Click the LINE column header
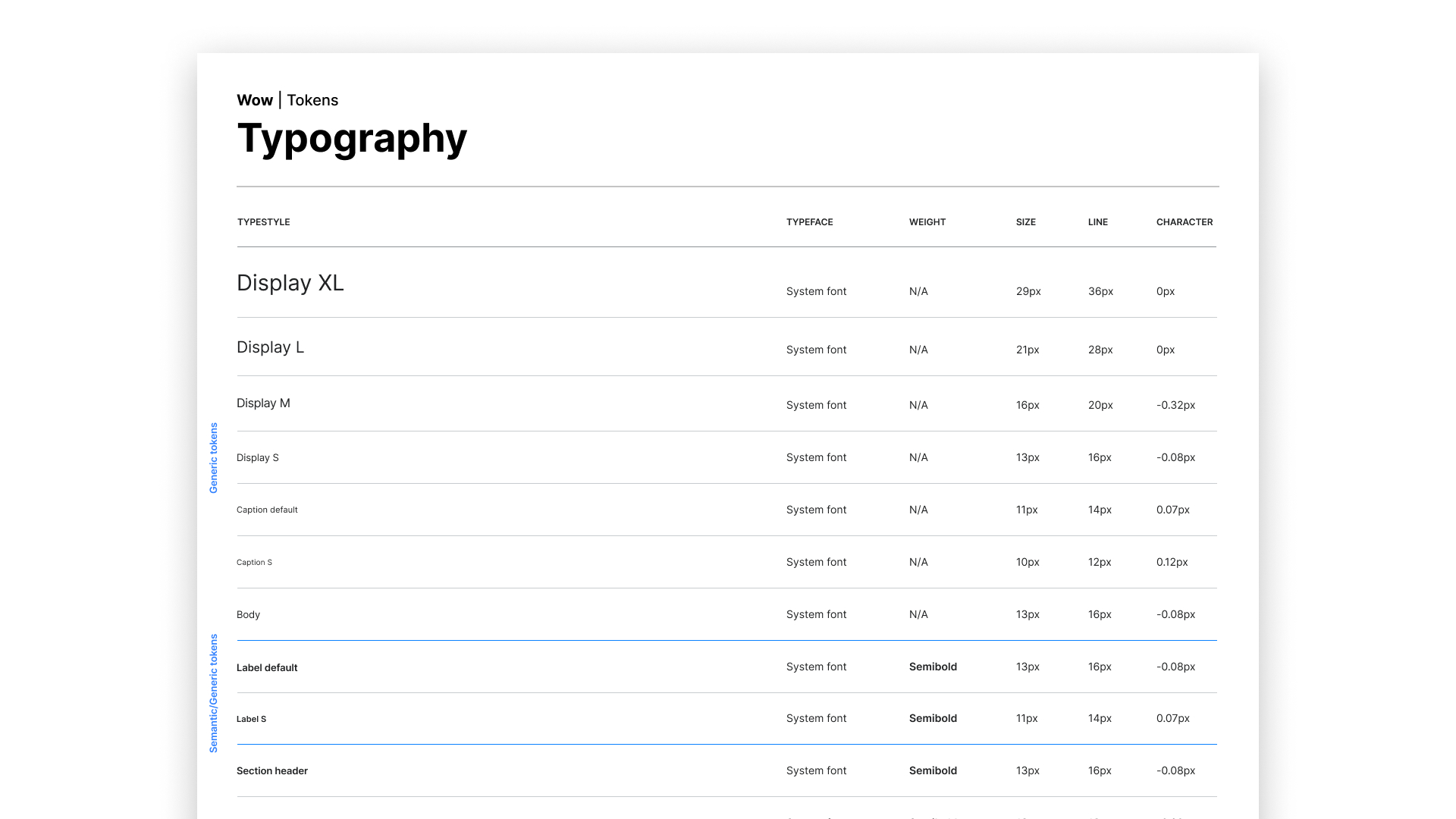 click(1097, 222)
